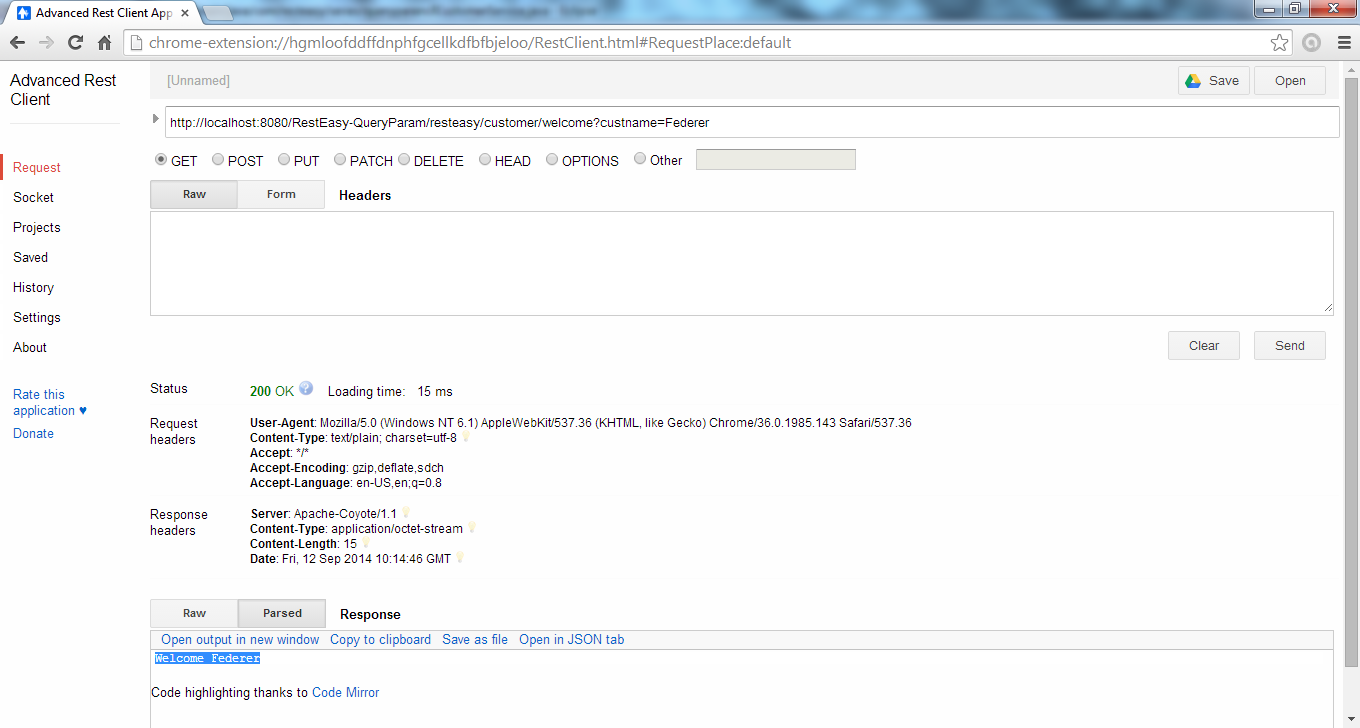
Task: Click the home icon in the browser toolbar
Action: pos(104,42)
